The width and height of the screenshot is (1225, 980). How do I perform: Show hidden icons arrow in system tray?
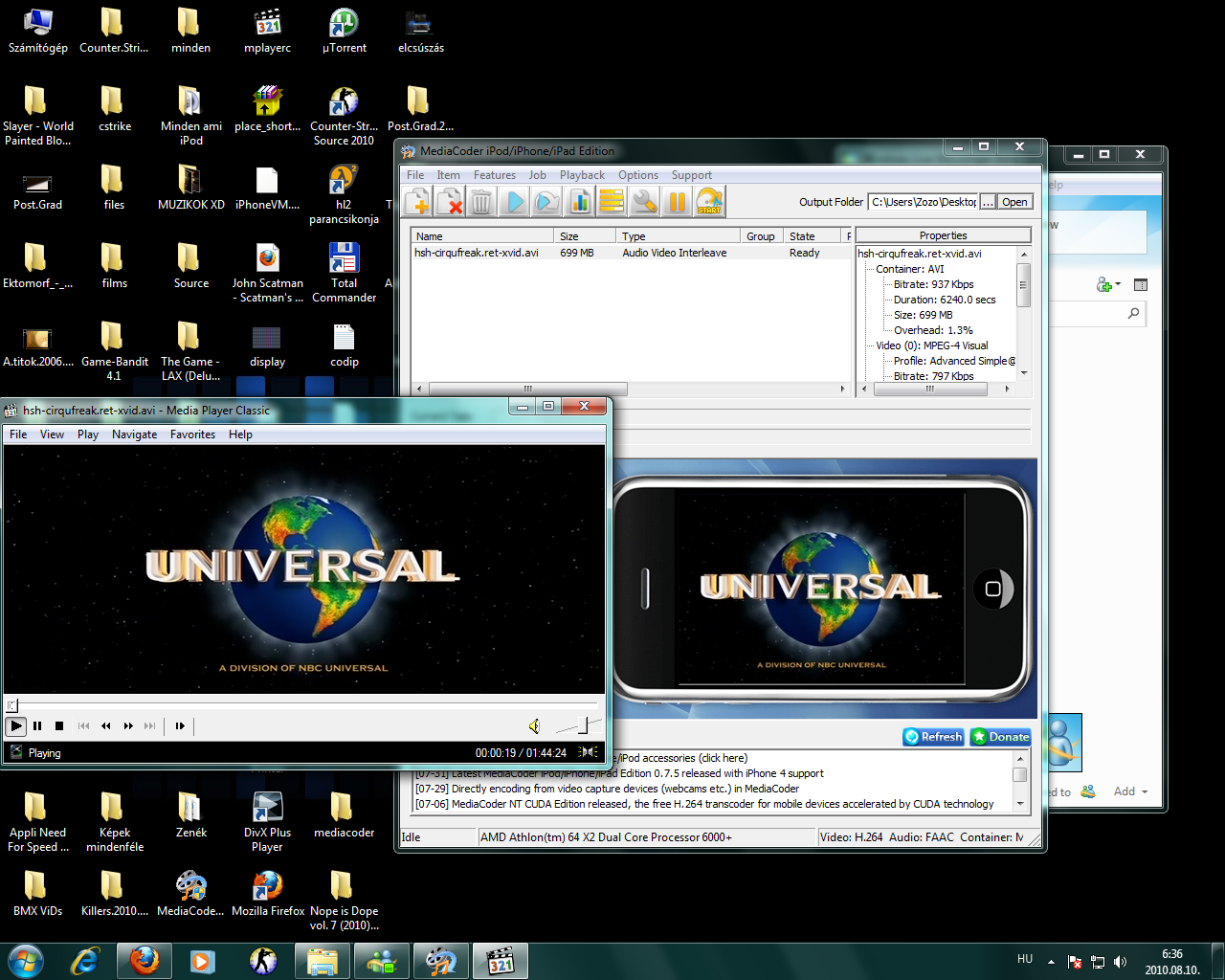pyautogui.click(x=1051, y=961)
